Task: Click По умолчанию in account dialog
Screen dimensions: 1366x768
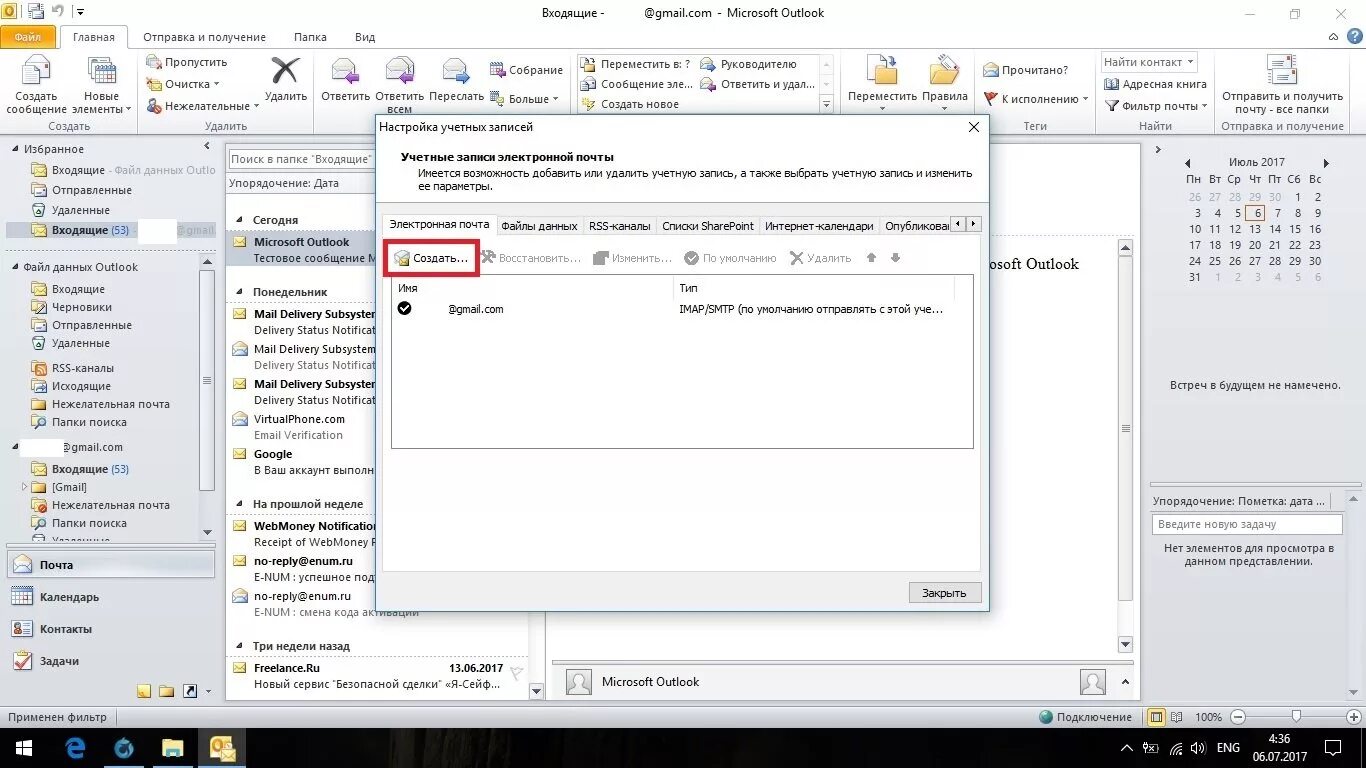Action: [x=730, y=258]
